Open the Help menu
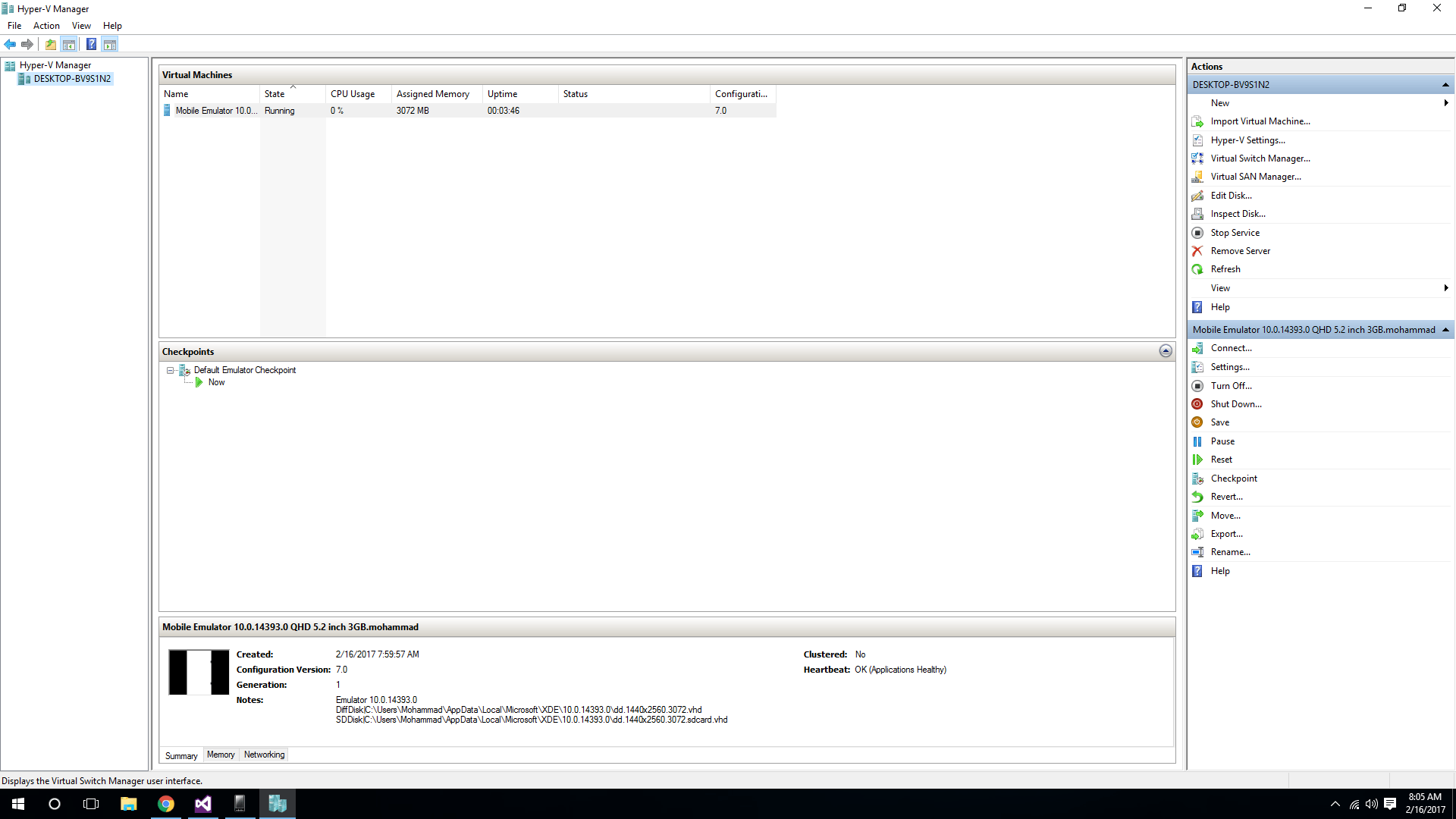The image size is (1456, 819). (x=112, y=26)
